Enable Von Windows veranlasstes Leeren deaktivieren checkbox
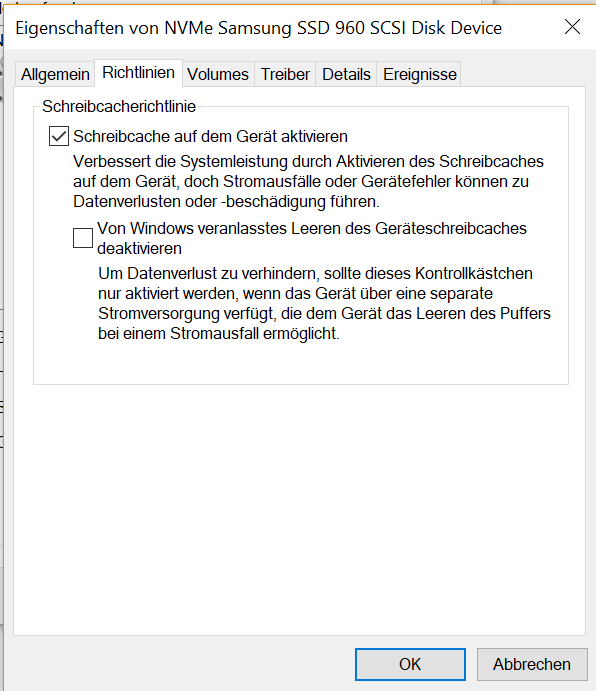This screenshot has width=596, height=691. click(x=83, y=238)
